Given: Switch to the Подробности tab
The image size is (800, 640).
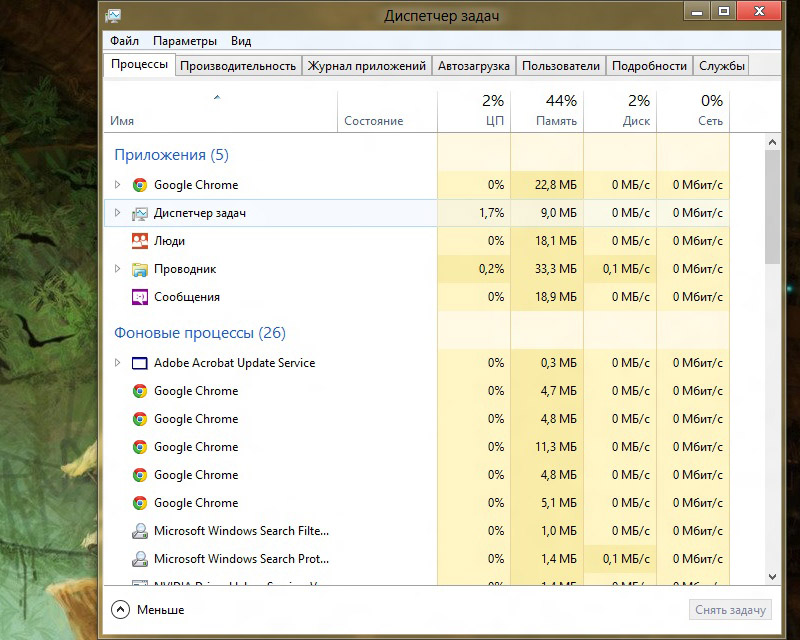Looking at the screenshot, I should 649,66.
